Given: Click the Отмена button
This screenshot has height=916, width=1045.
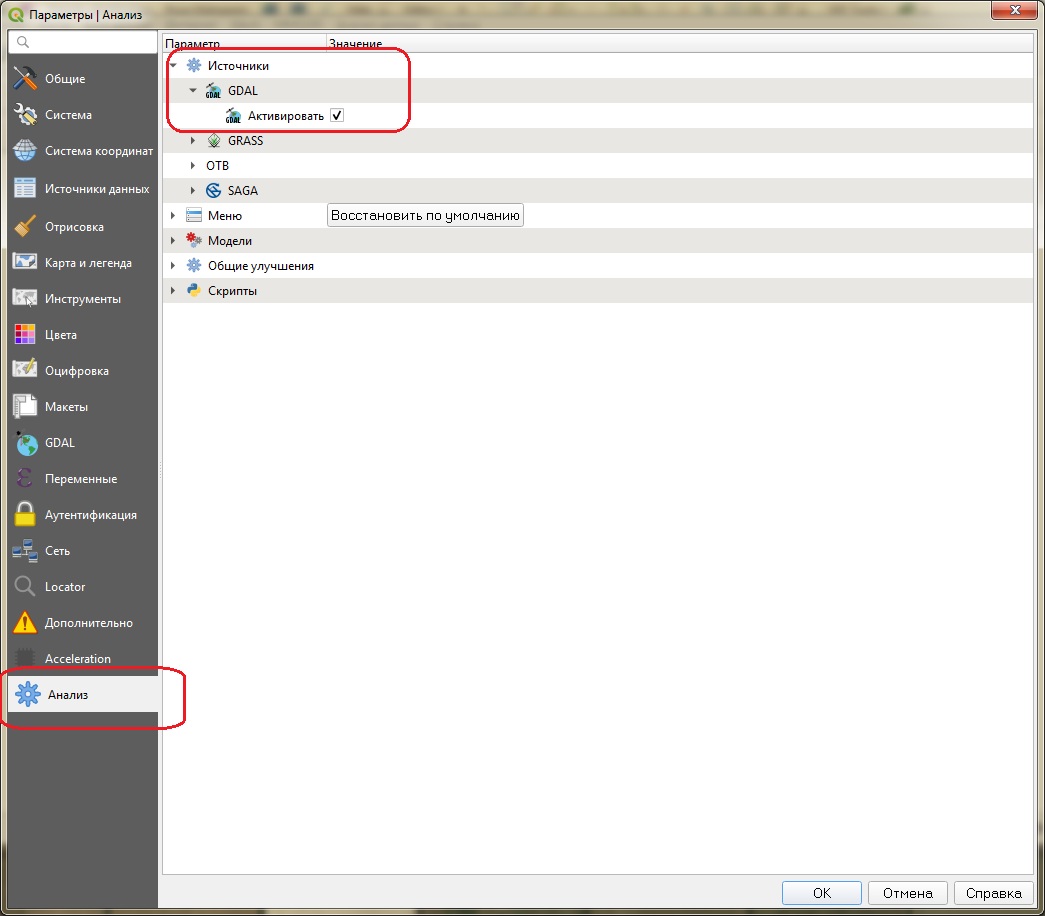Looking at the screenshot, I should [908, 893].
